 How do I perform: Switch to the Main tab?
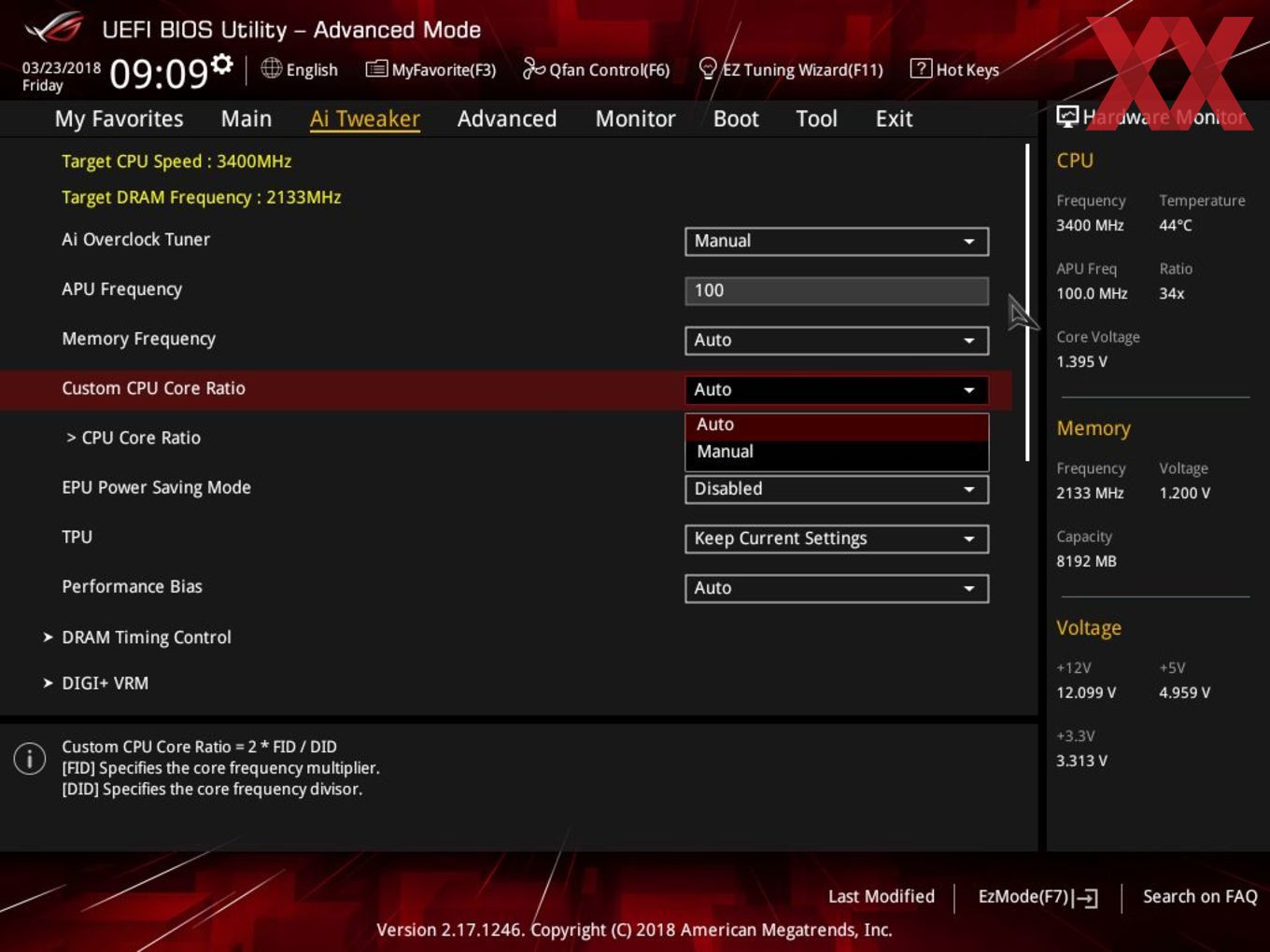click(247, 119)
